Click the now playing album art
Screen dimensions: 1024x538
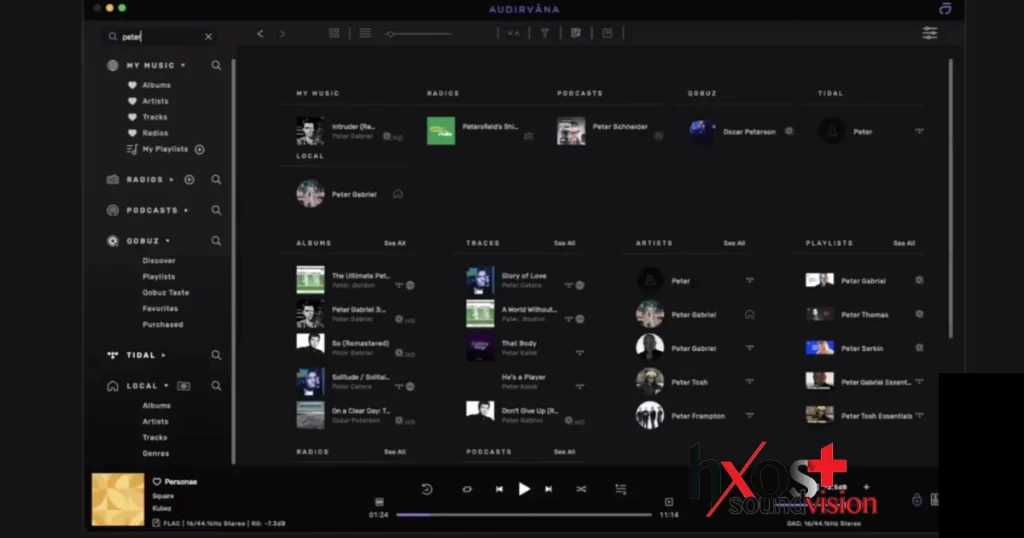[118, 499]
